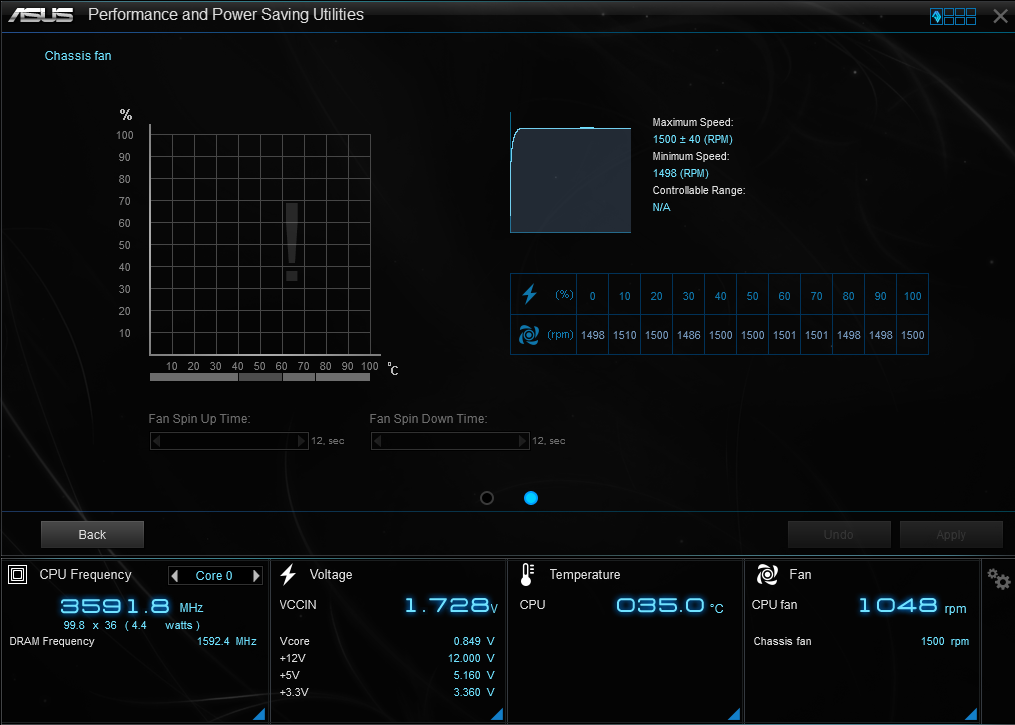The image size is (1015, 725).
Task: Increase Fan Spin Up Time right arrow
Action: [302, 441]
